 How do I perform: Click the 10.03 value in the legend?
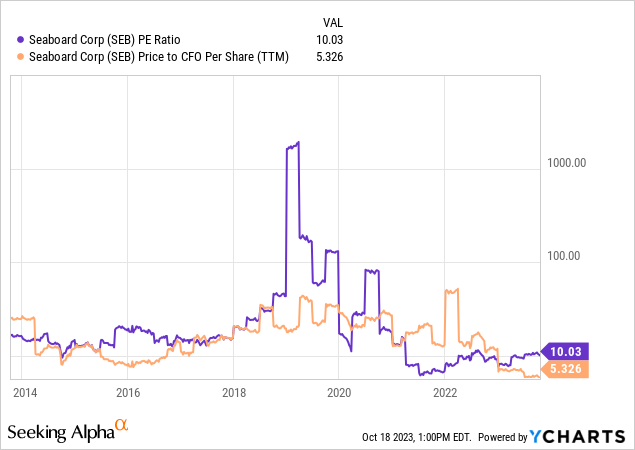pos(330,40)
